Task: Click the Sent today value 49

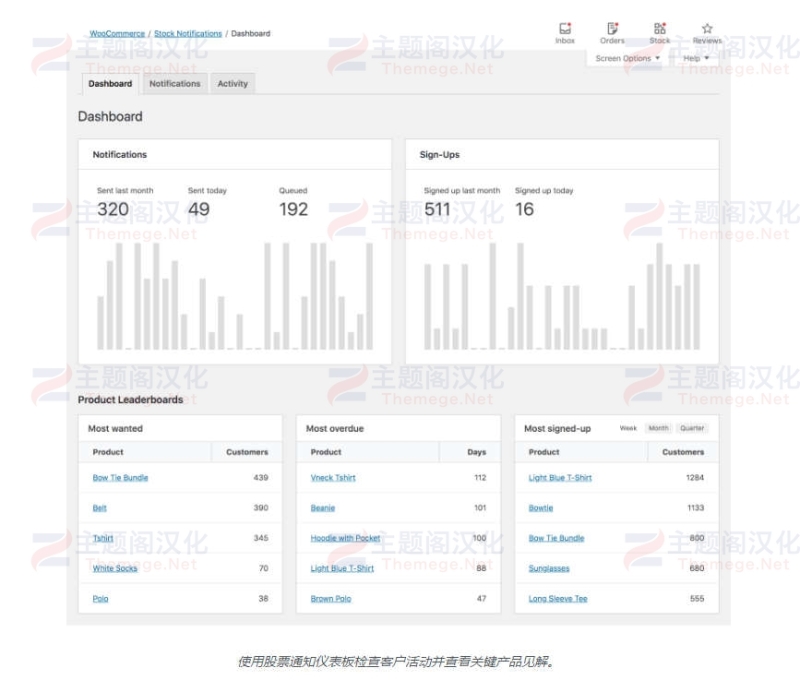Action: point(199,209)
